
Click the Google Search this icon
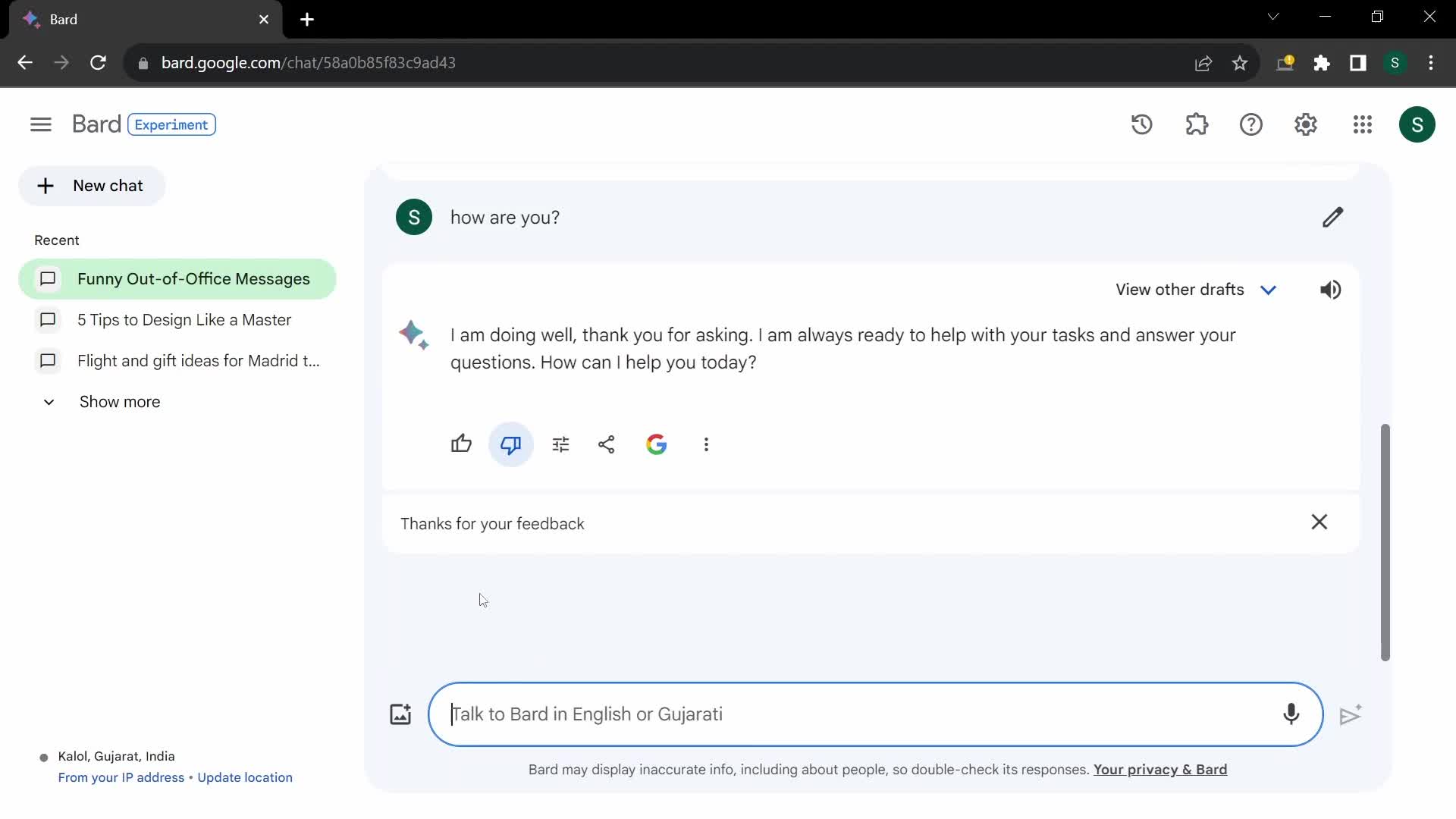pyautogui.click(x=656, y=444)
